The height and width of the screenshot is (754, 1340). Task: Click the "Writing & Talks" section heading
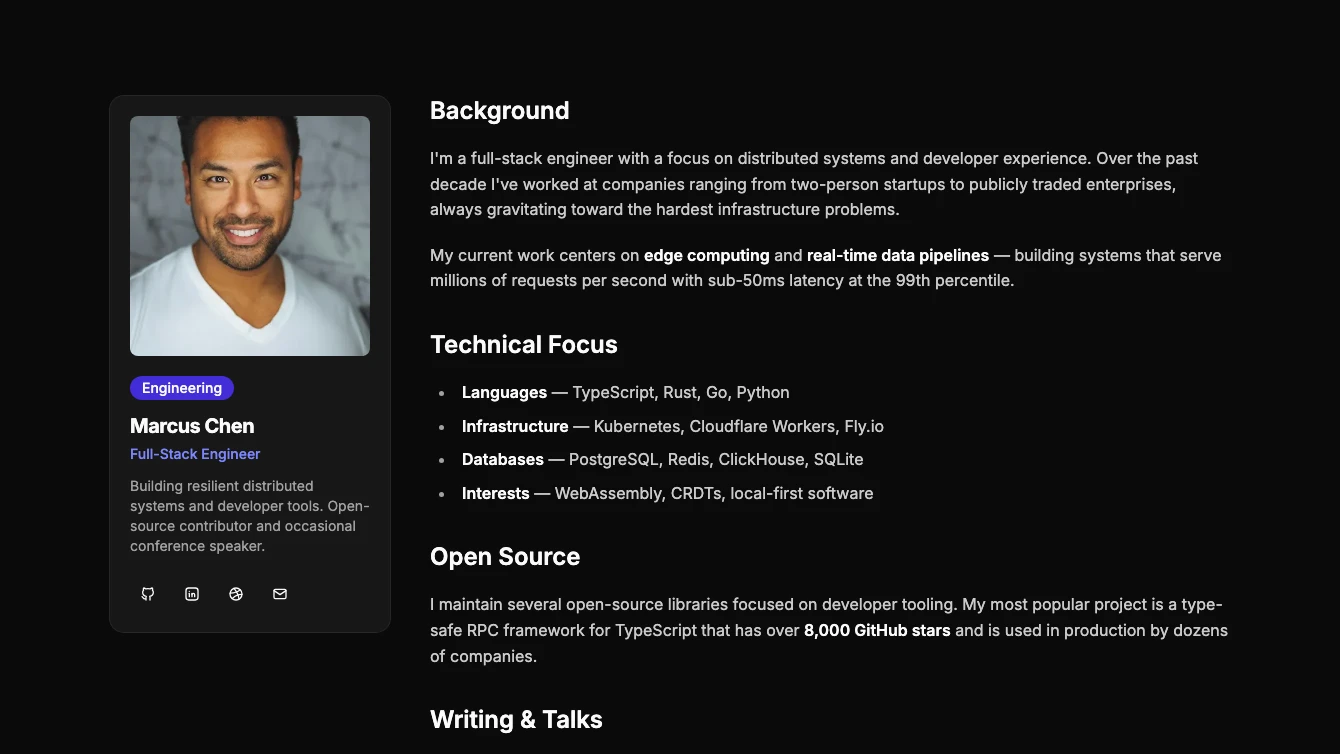click(516, 720)
